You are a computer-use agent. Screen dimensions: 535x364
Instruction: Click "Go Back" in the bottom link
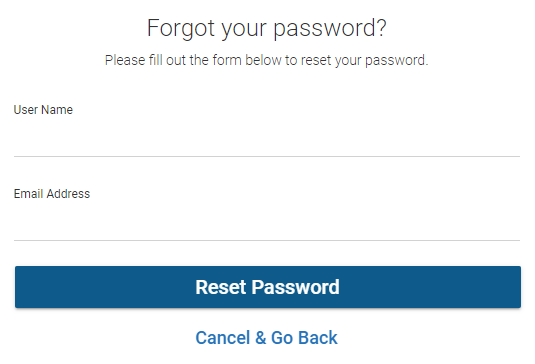coord(304,338)
